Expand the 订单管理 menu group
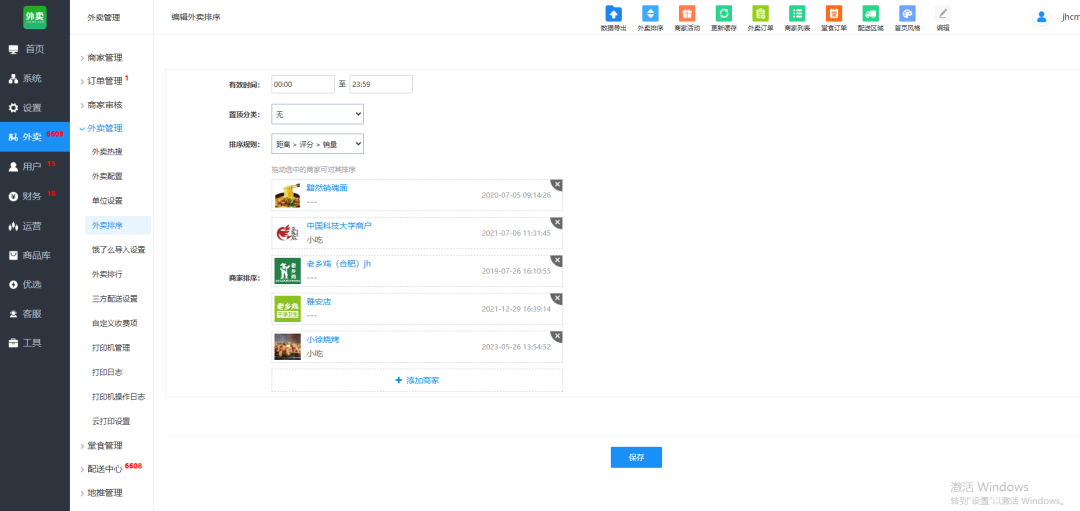 (104, 81)
